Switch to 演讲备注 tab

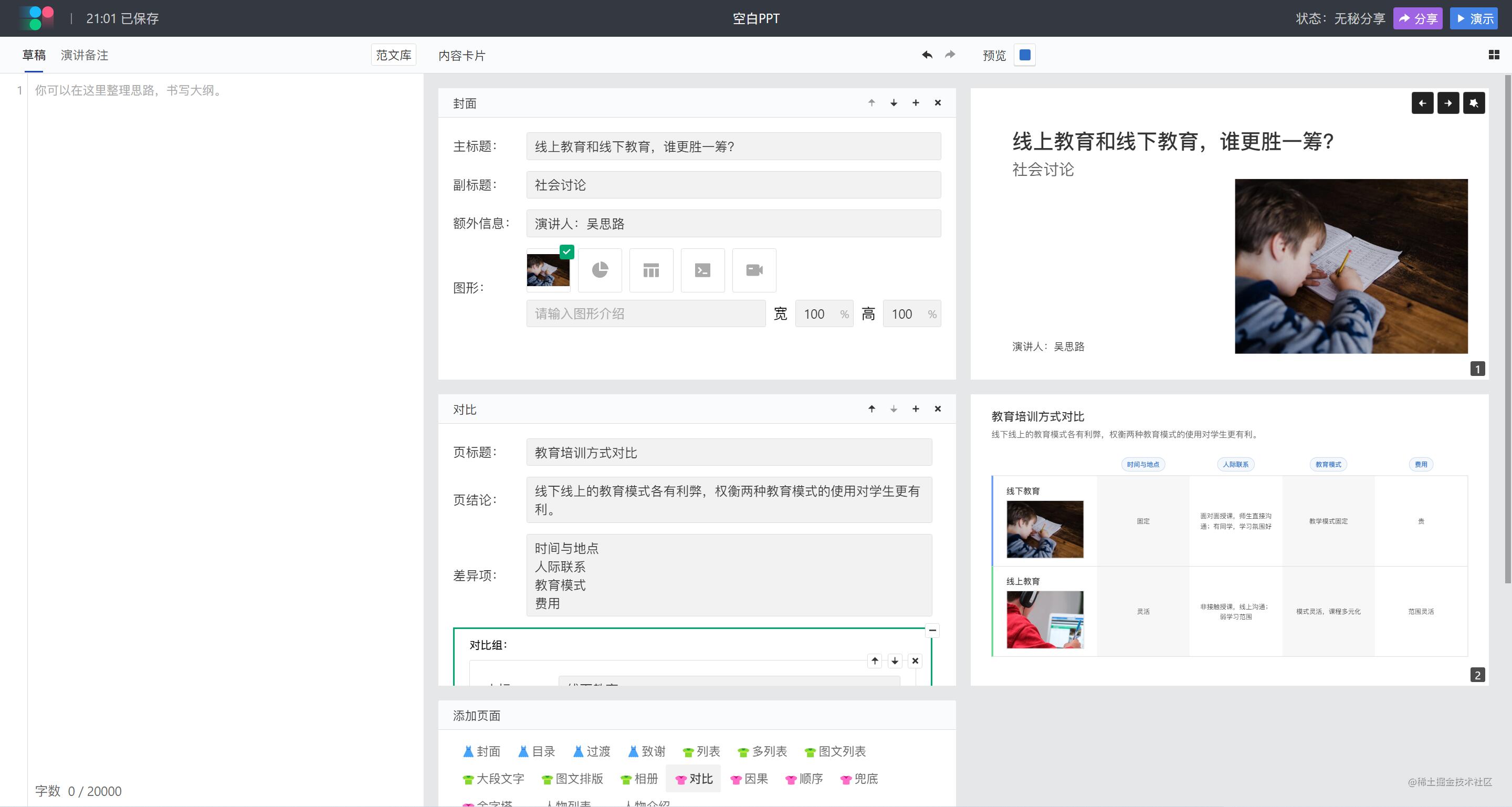click(x=85, y=55)
